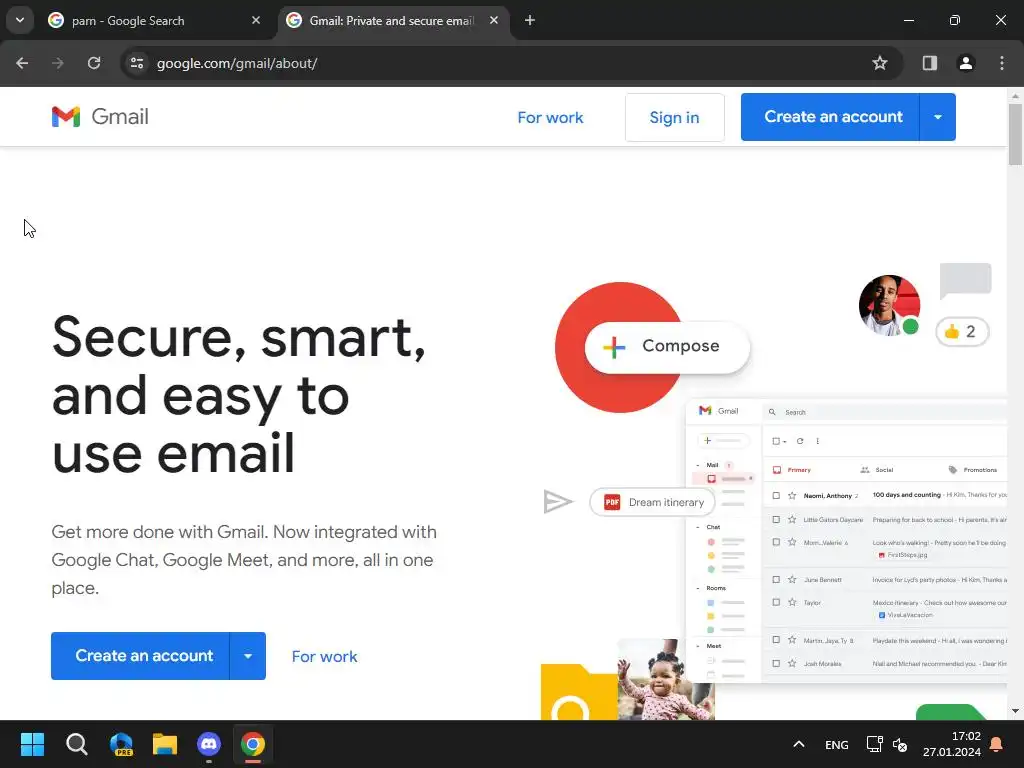Screen dimensions: 1024x768
Task: Open Chrome three-dot menu
Action: (1002, 63)
